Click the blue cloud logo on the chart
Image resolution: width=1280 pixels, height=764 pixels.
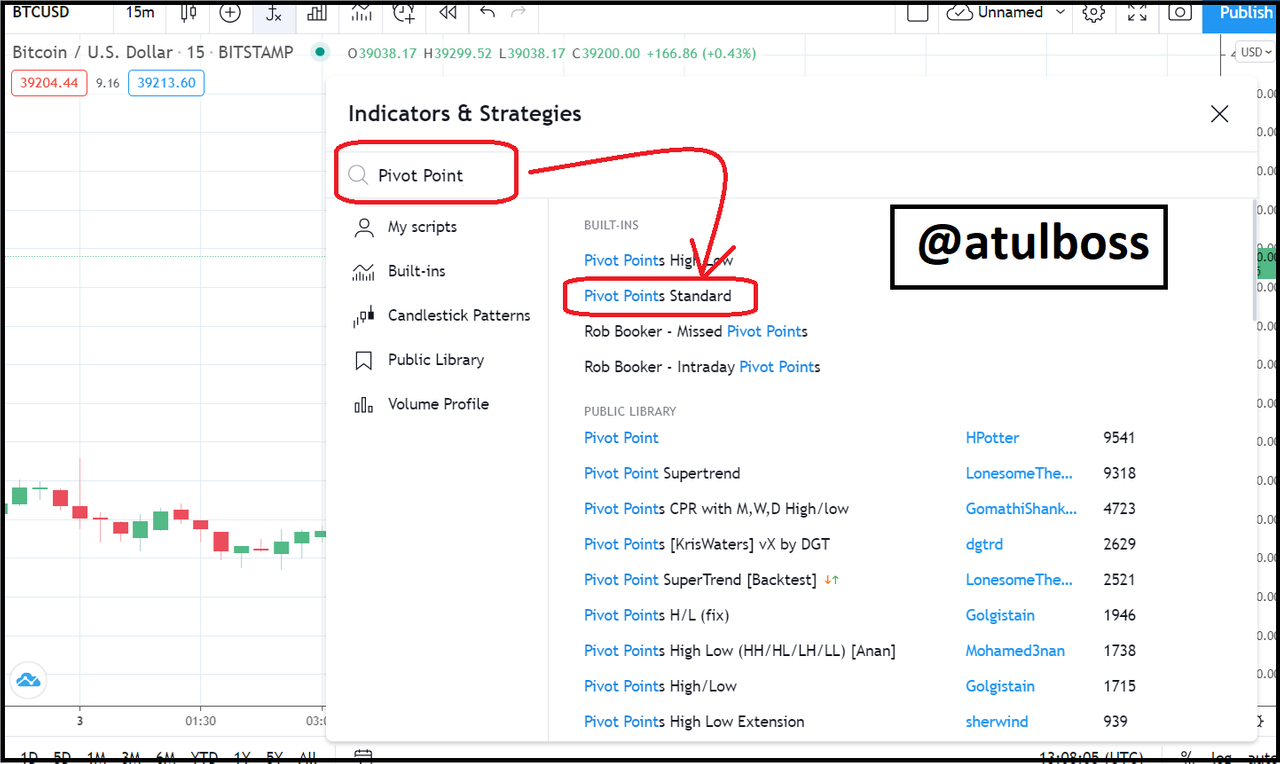(28, 681)
